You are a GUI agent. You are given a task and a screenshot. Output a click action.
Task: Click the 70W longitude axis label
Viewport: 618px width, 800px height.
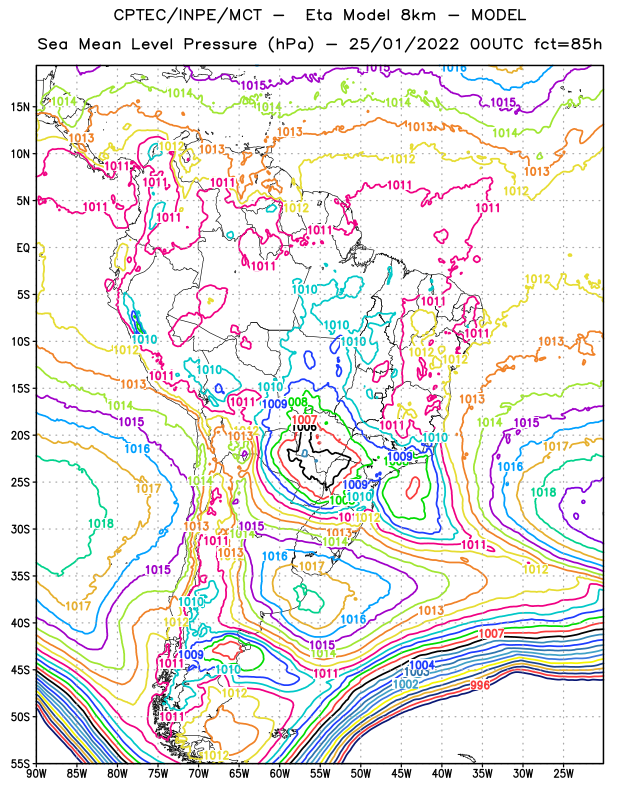(198, 774)
